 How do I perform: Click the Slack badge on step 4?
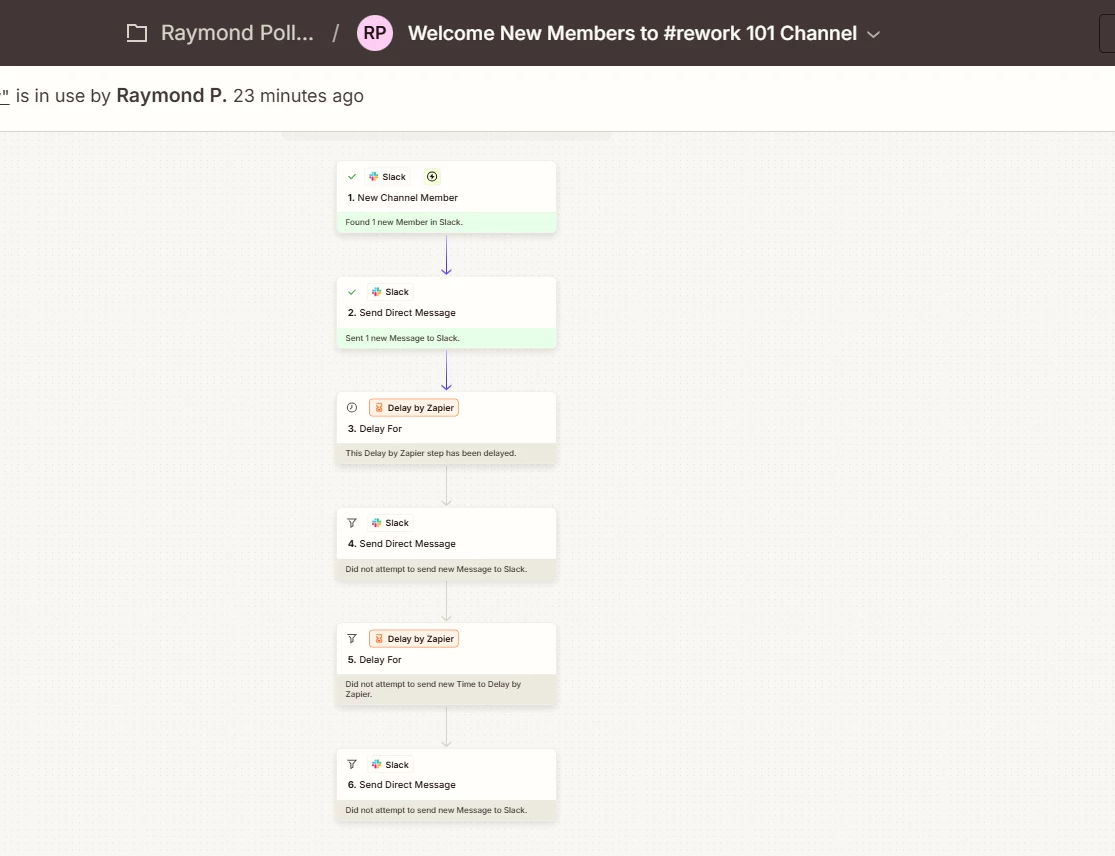click(x=390, y=523)
